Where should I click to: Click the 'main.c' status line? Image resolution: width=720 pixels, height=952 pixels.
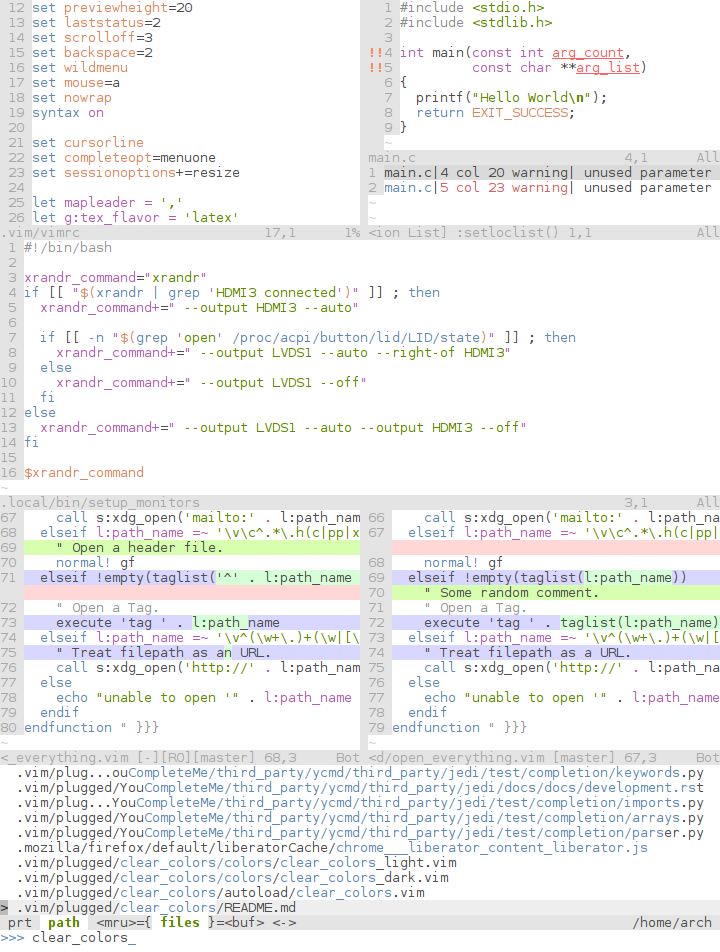pyautogui.click(x=543, y=158)
